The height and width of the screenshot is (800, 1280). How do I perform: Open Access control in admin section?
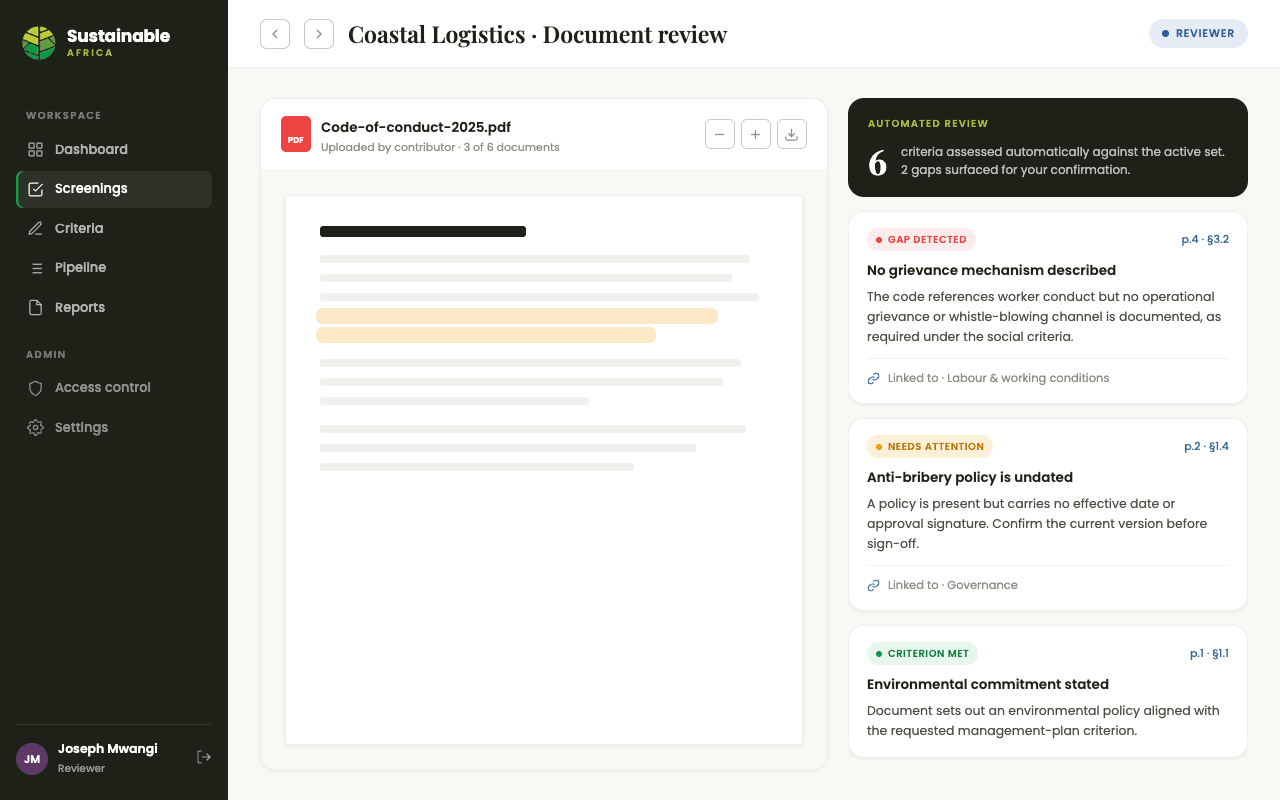(114, 388)
